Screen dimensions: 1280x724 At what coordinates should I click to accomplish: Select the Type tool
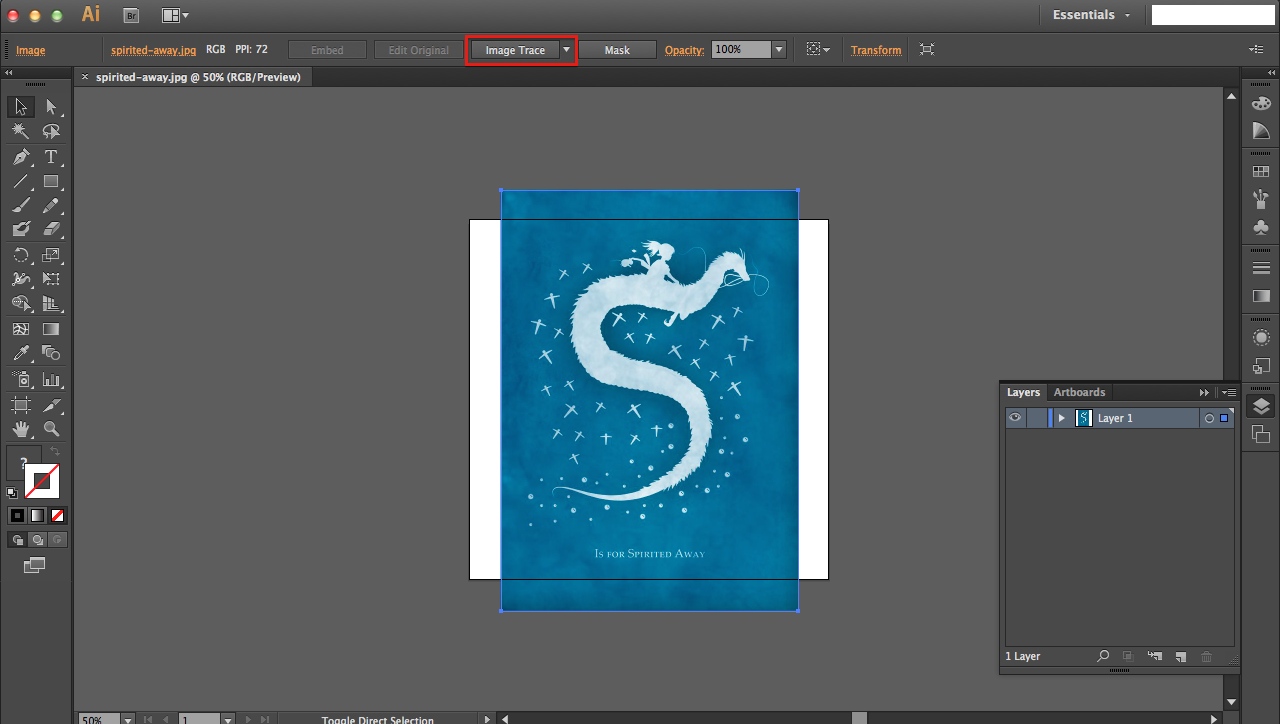(x=51, y=157)
